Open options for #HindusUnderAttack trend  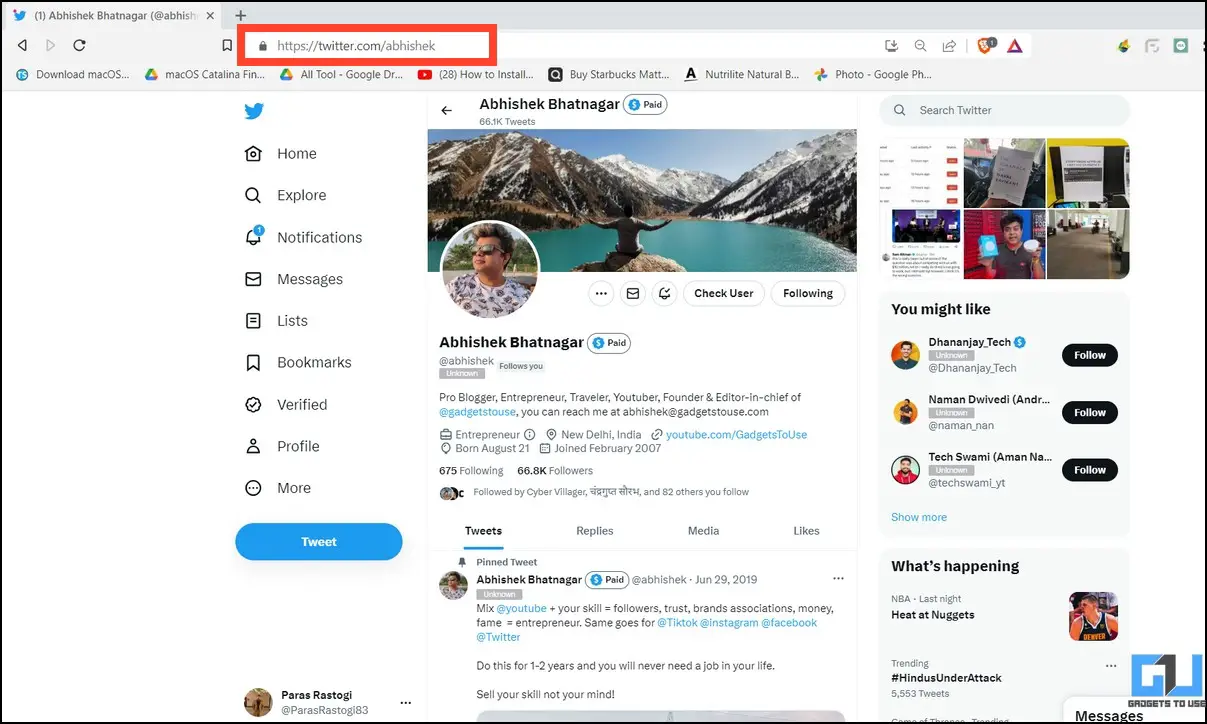1110,666
